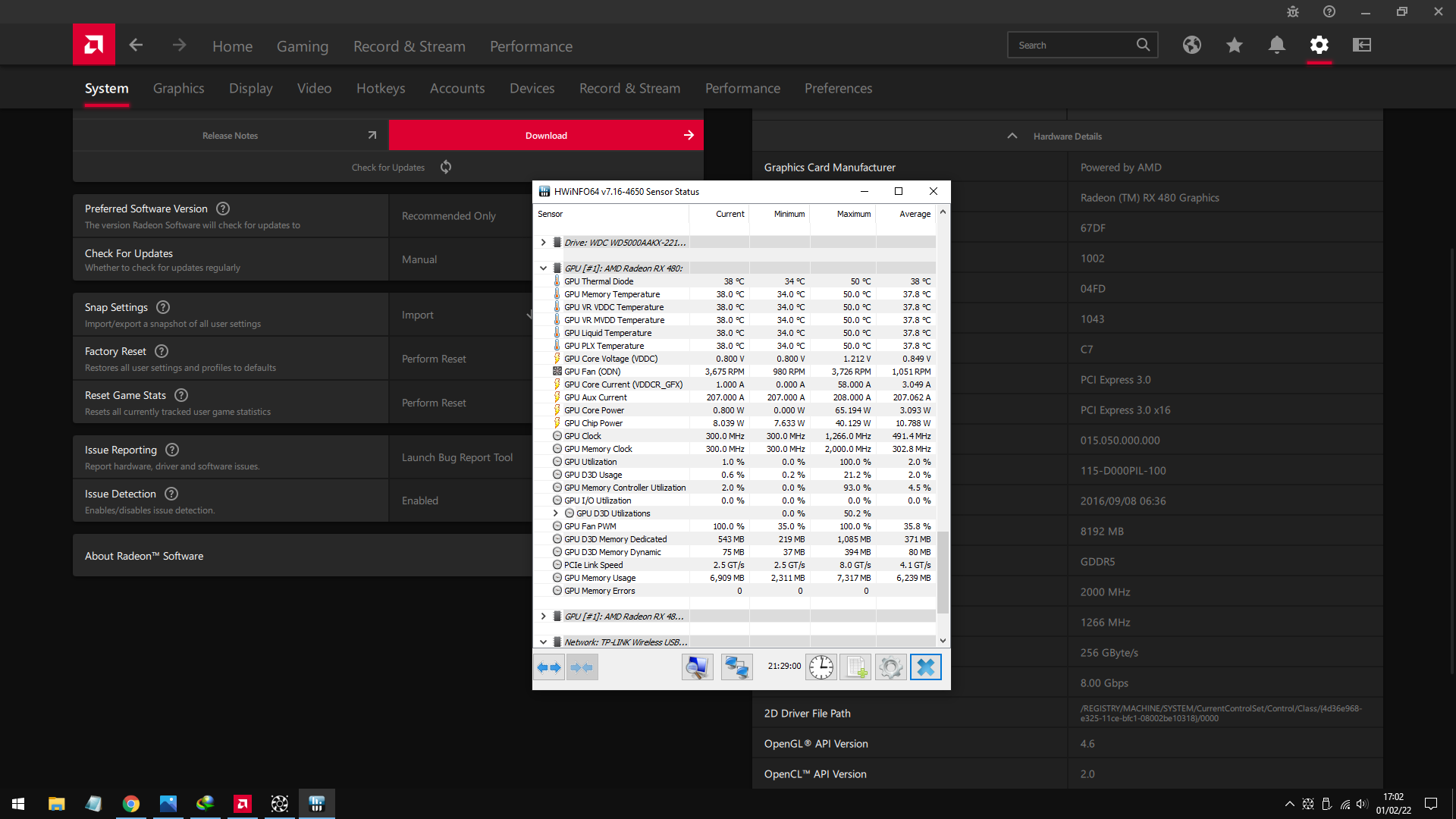Image resolution: width=1456 pixels, height=819 pixels.
Task: Click the refresh icon beside Check for Updates
Action: coord(446,167)
